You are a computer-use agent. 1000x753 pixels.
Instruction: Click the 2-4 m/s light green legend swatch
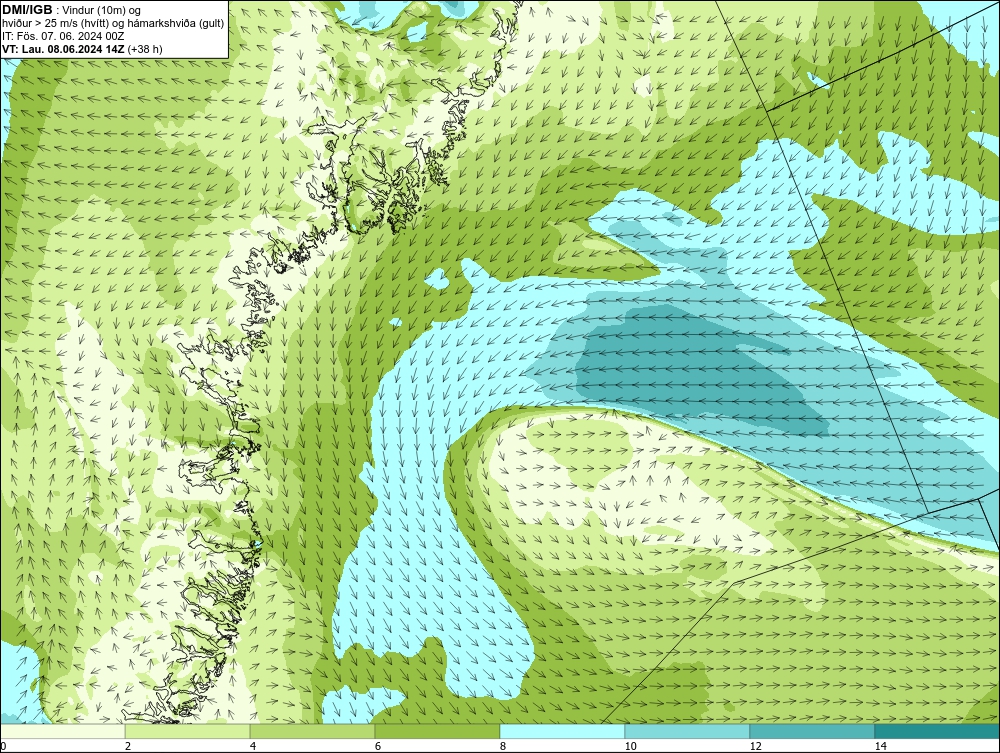tap(188, 731)
